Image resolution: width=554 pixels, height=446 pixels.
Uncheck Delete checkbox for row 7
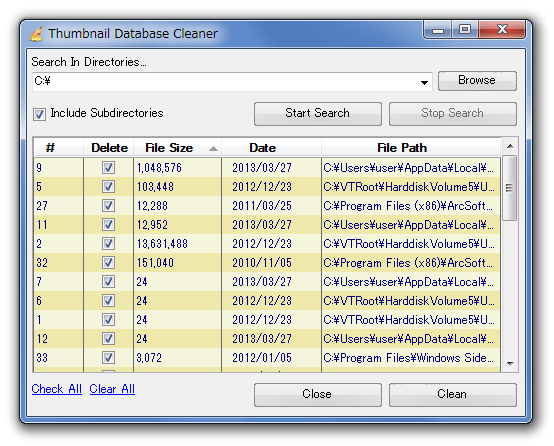(108, 282)
